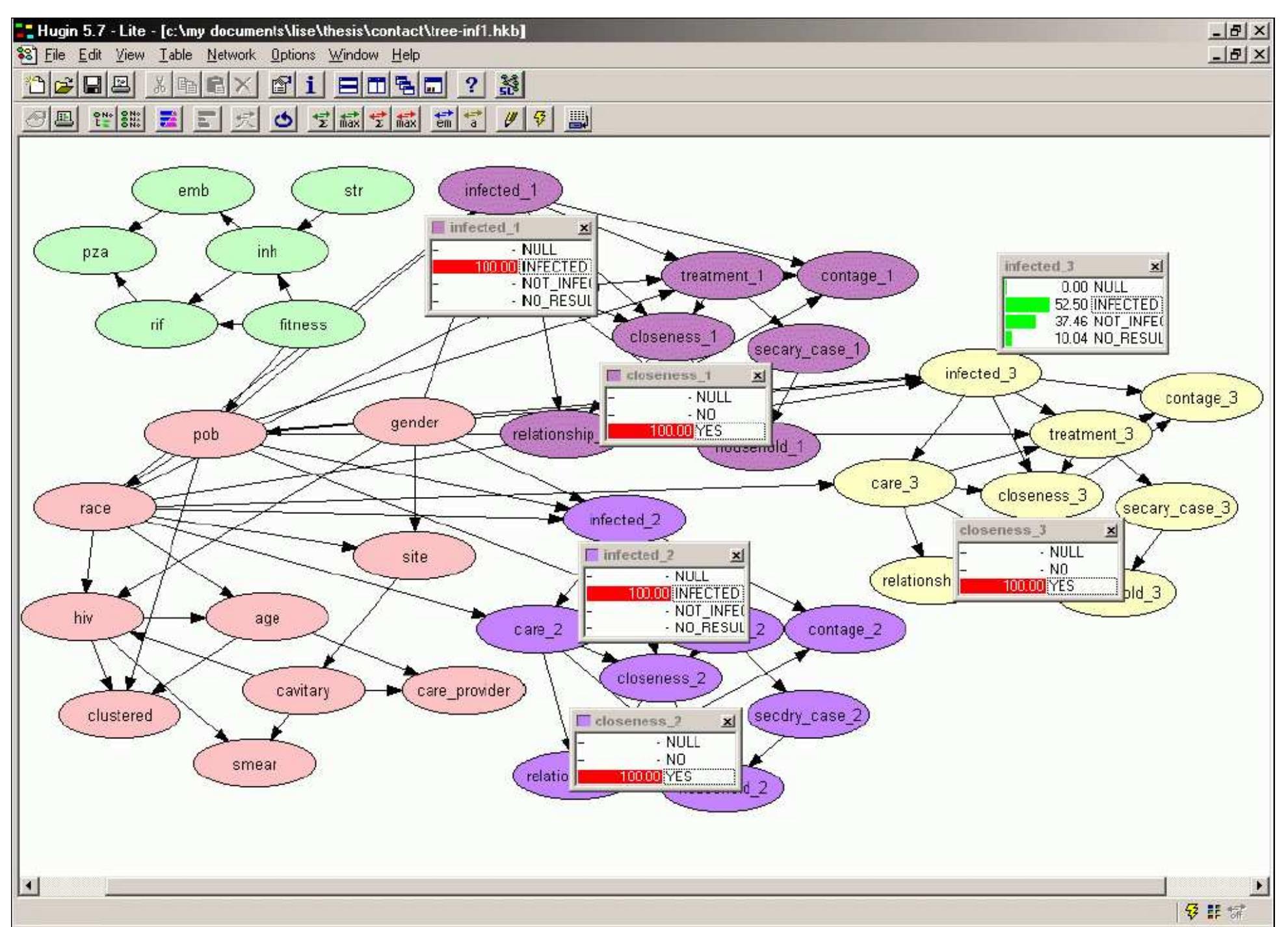This screenshot has height=927, width=1288.
Task: Click the question mark help icon
Action: 471,85
